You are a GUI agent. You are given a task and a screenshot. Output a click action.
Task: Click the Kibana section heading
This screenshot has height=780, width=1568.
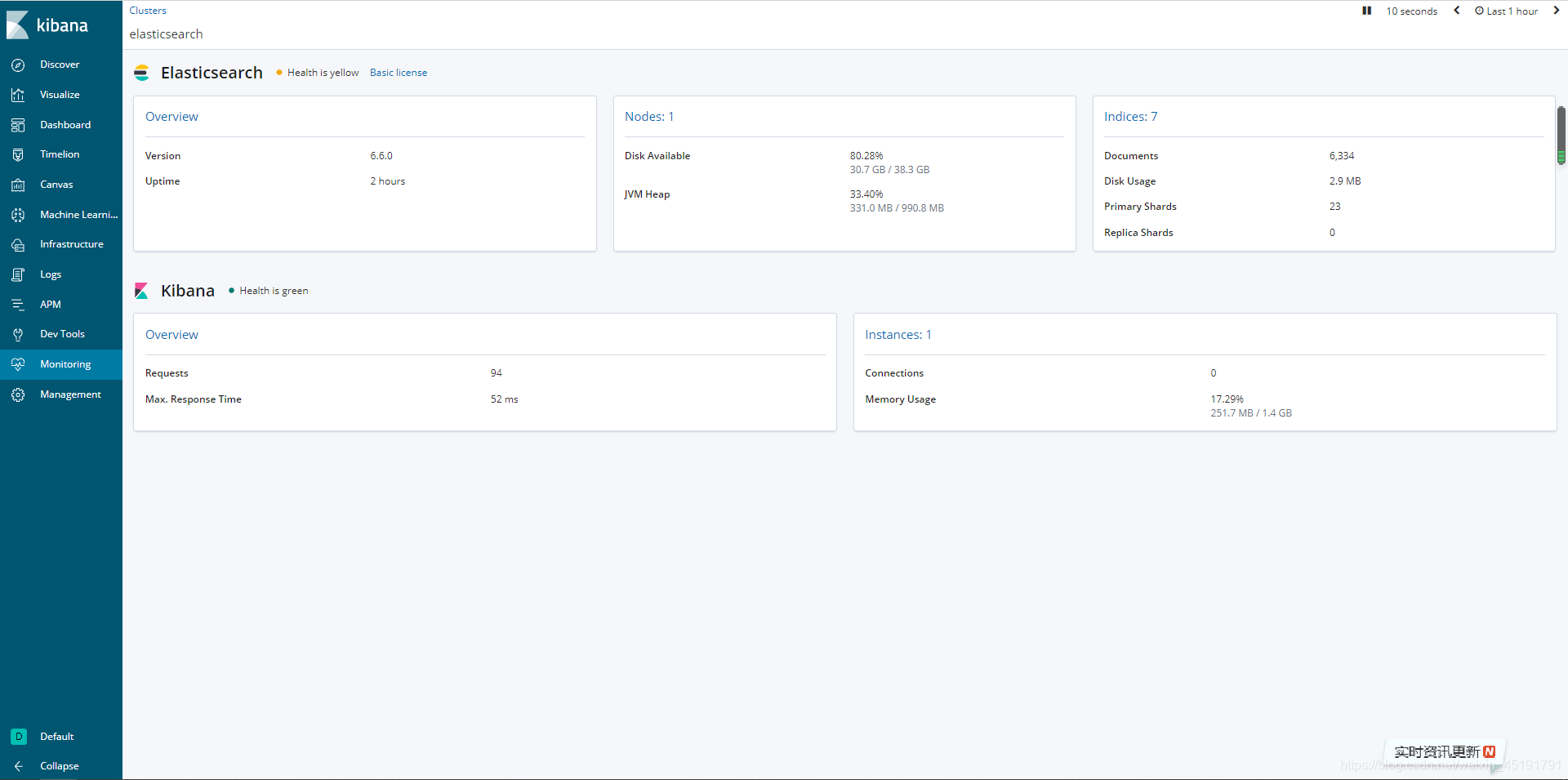tap(188, 291)
